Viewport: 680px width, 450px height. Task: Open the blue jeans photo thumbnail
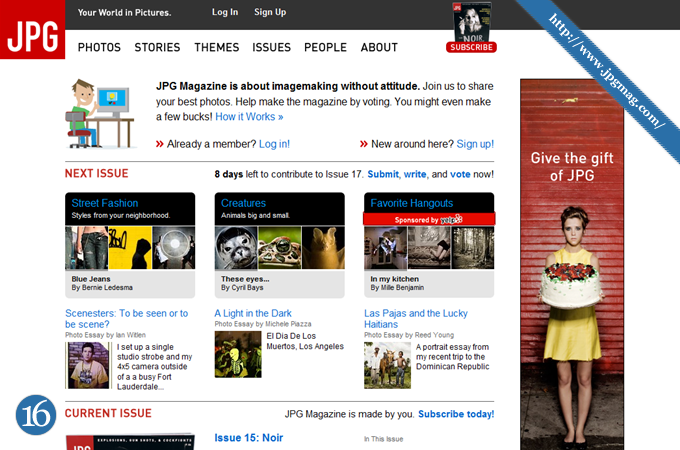point(87,248)
